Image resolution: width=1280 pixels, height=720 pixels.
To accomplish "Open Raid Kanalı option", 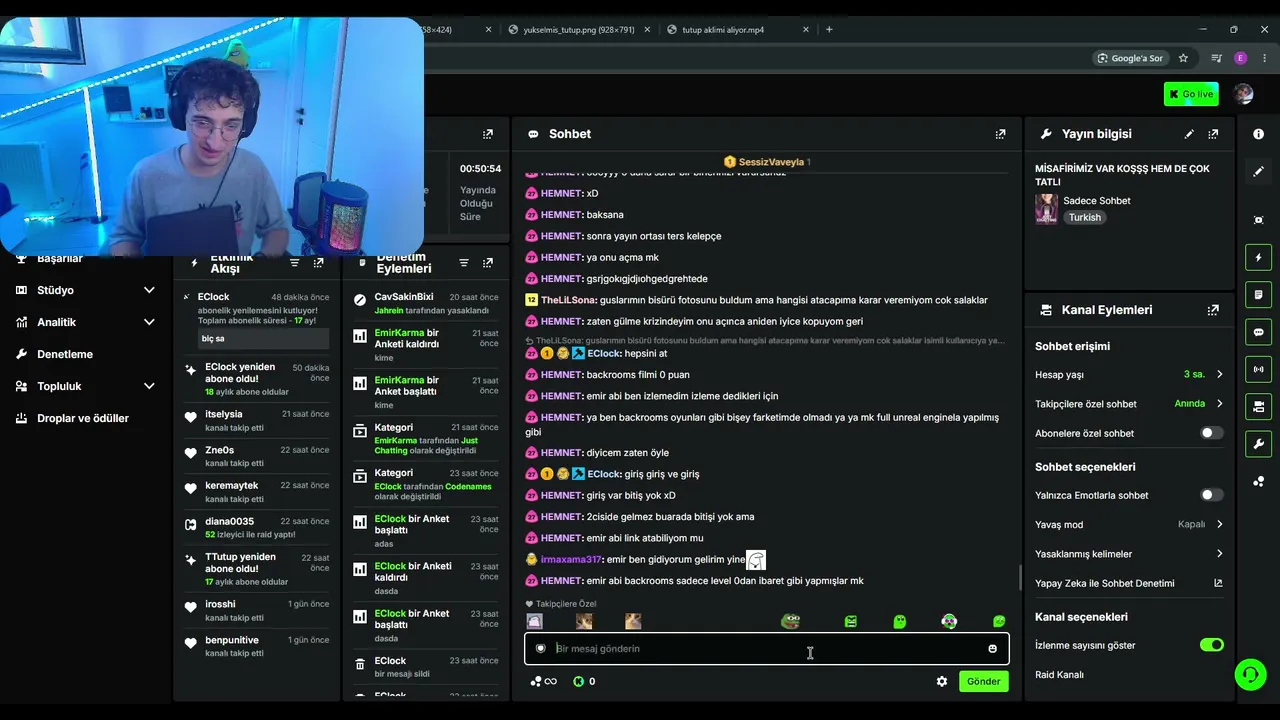I will [1059, 675].
